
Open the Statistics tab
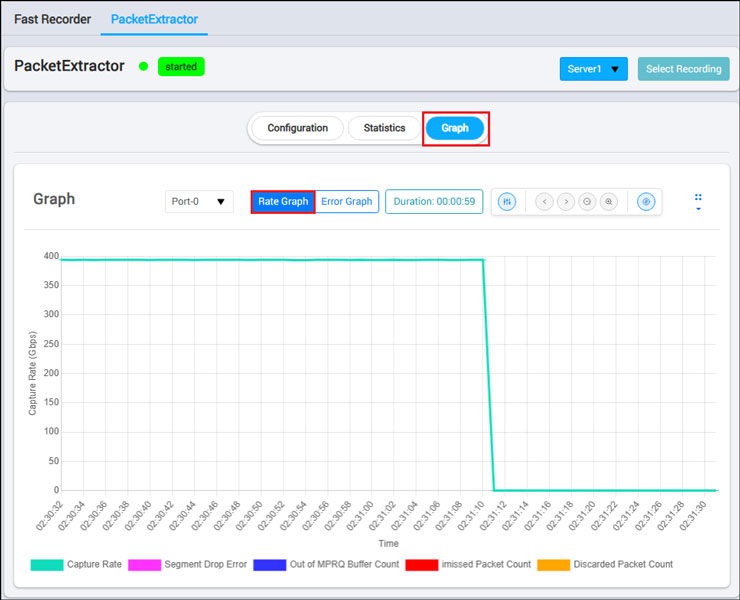click(384, 128)
